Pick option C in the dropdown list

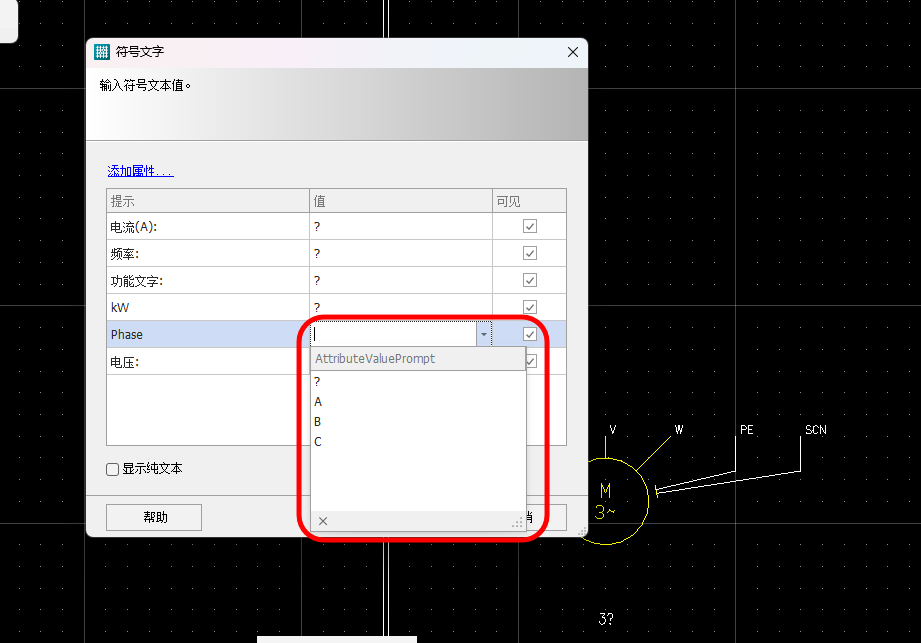coord(318,442)
